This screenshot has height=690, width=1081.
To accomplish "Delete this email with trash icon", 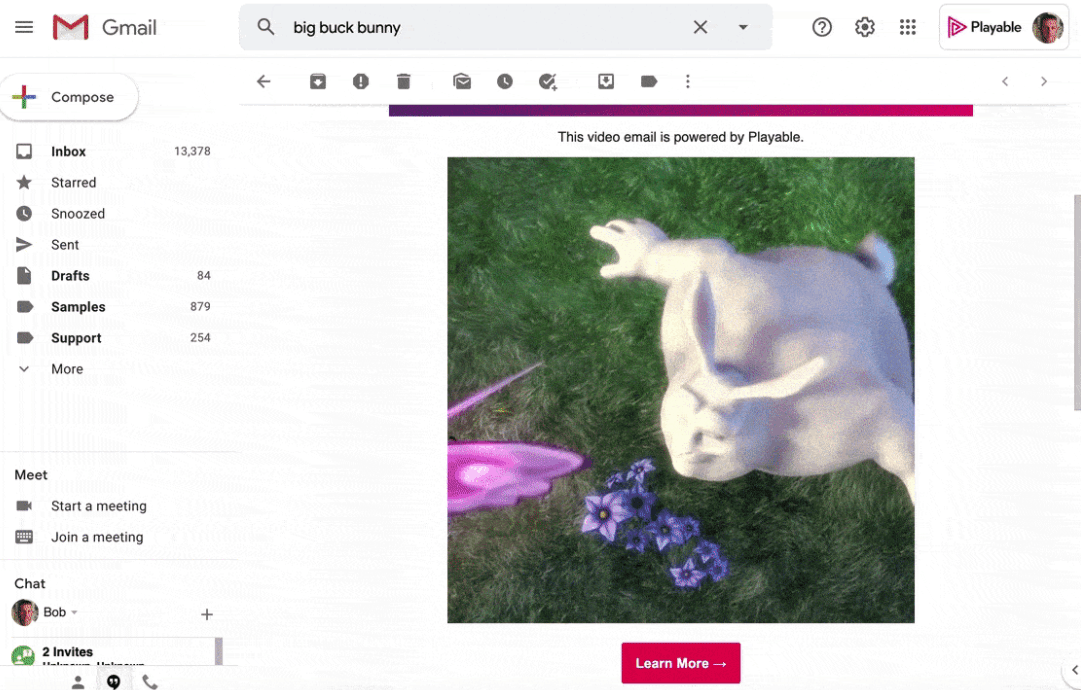I will 404,81.
